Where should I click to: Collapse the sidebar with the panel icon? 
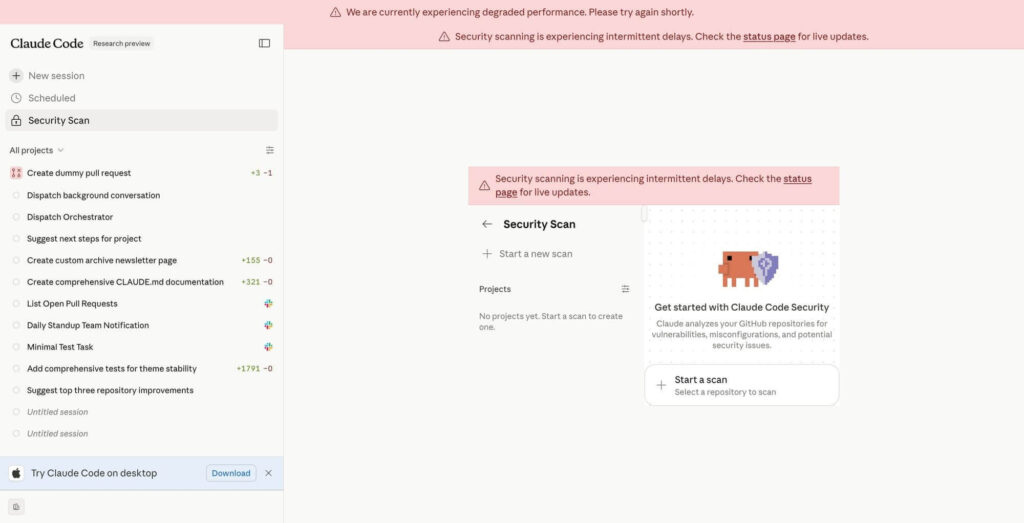pos(264,43)
